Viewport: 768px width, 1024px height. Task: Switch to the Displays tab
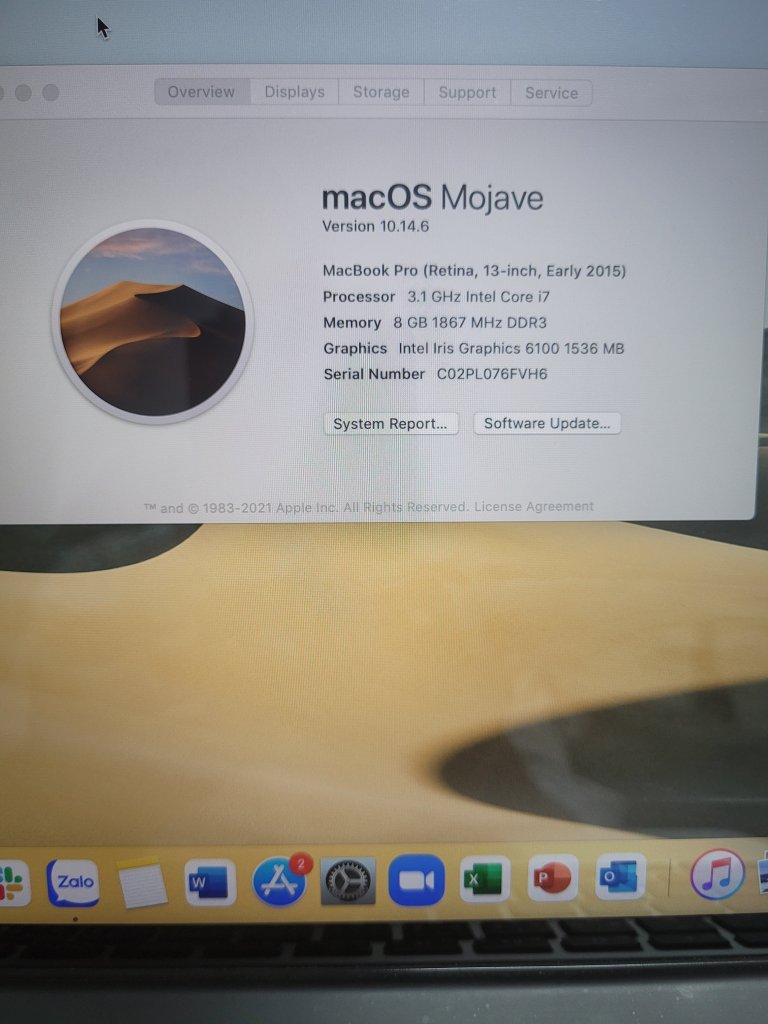(295, 92)
